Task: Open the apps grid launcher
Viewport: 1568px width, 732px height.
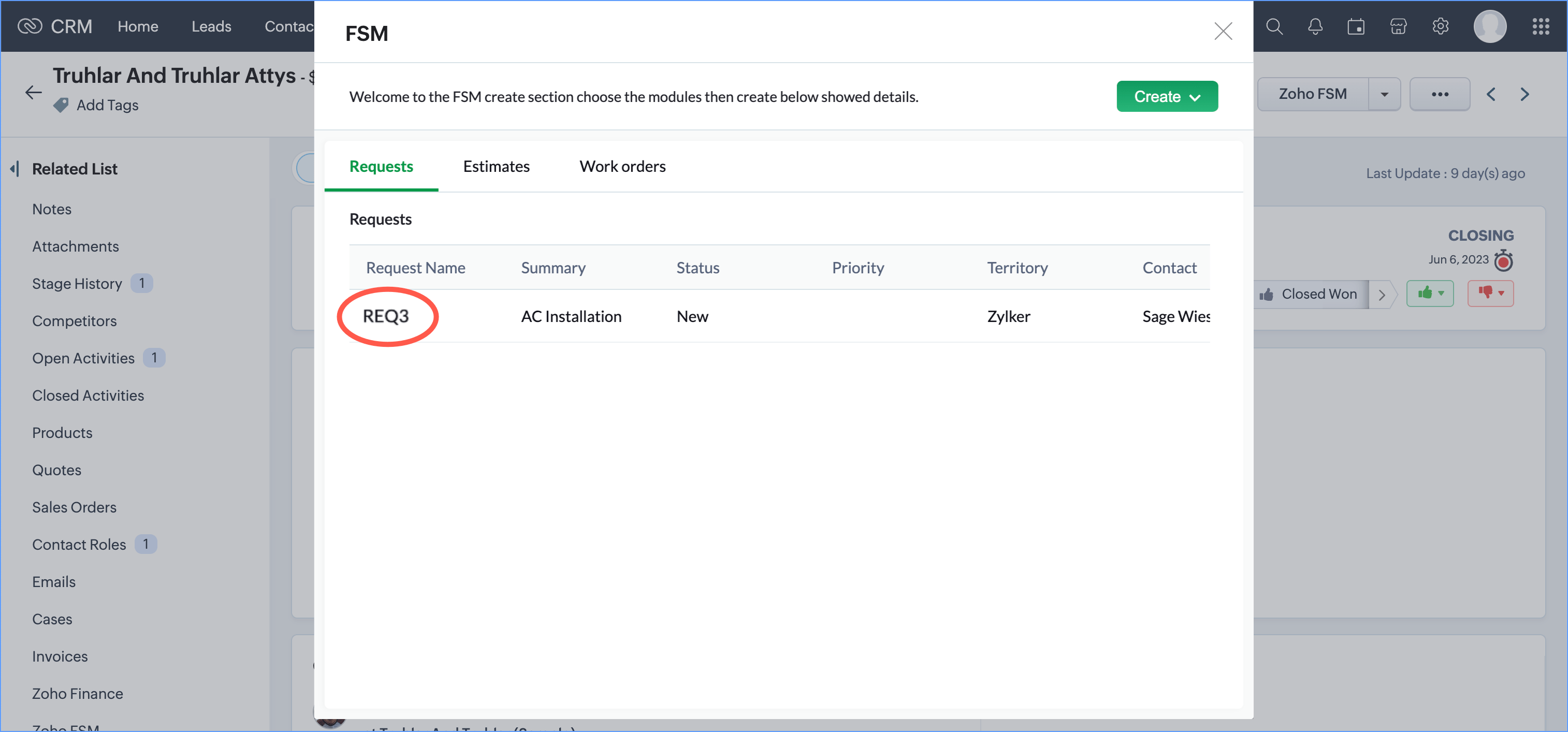Action: pyautogui.click(x=1540, y=27)
